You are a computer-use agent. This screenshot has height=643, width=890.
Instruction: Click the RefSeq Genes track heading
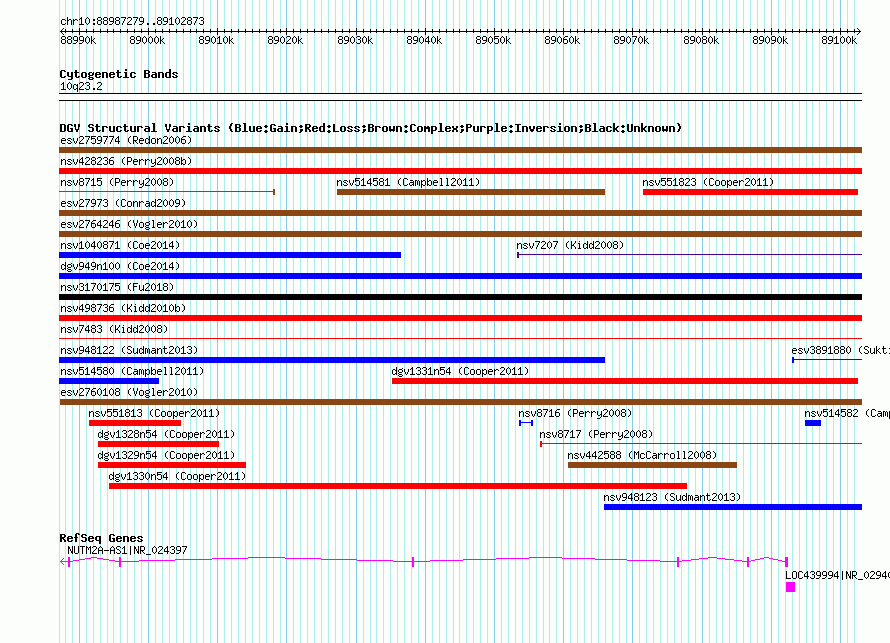101,537
